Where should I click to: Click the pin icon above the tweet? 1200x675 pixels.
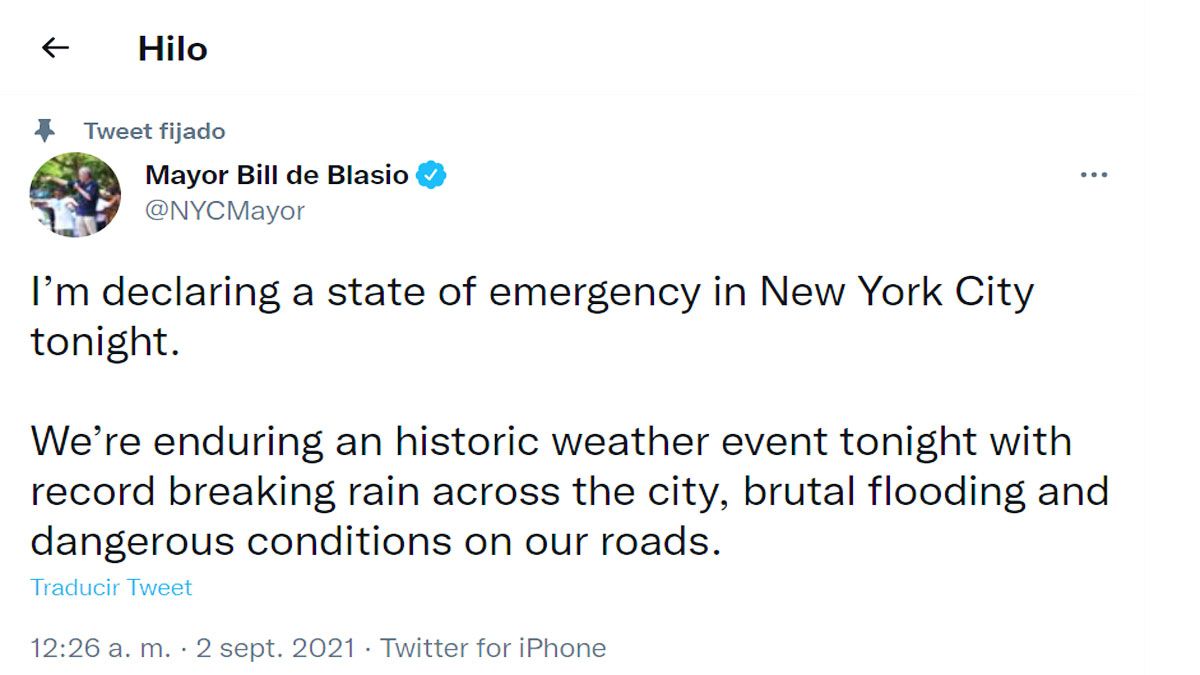pos(44,130)
